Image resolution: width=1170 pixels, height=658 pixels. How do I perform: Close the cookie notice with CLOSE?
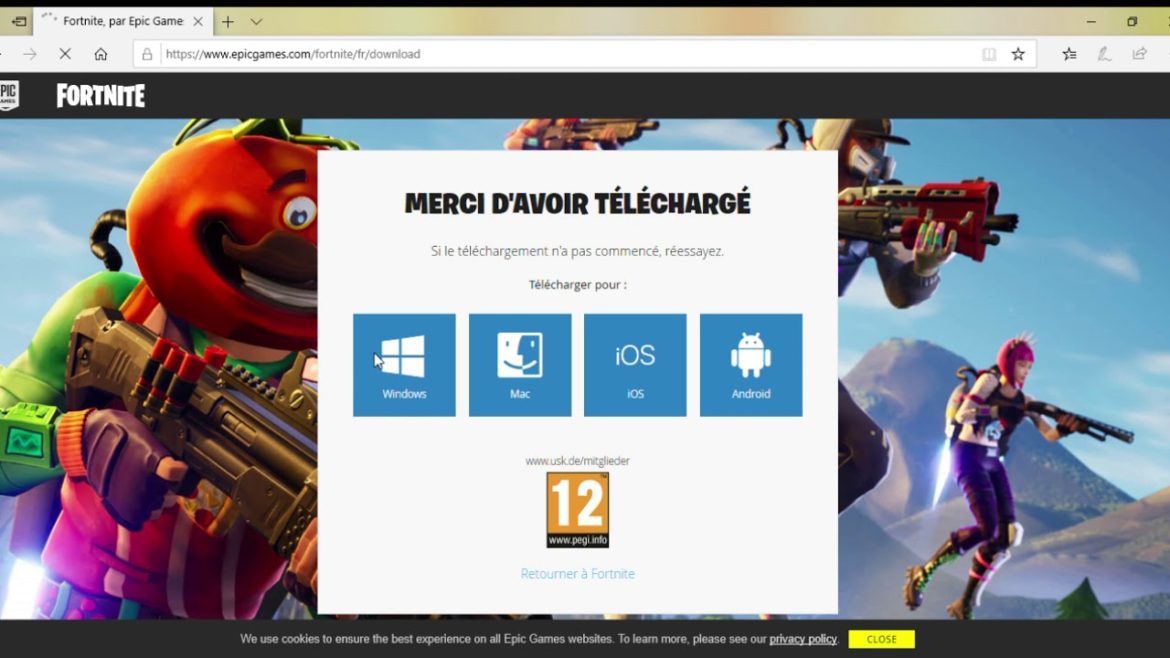881,639
